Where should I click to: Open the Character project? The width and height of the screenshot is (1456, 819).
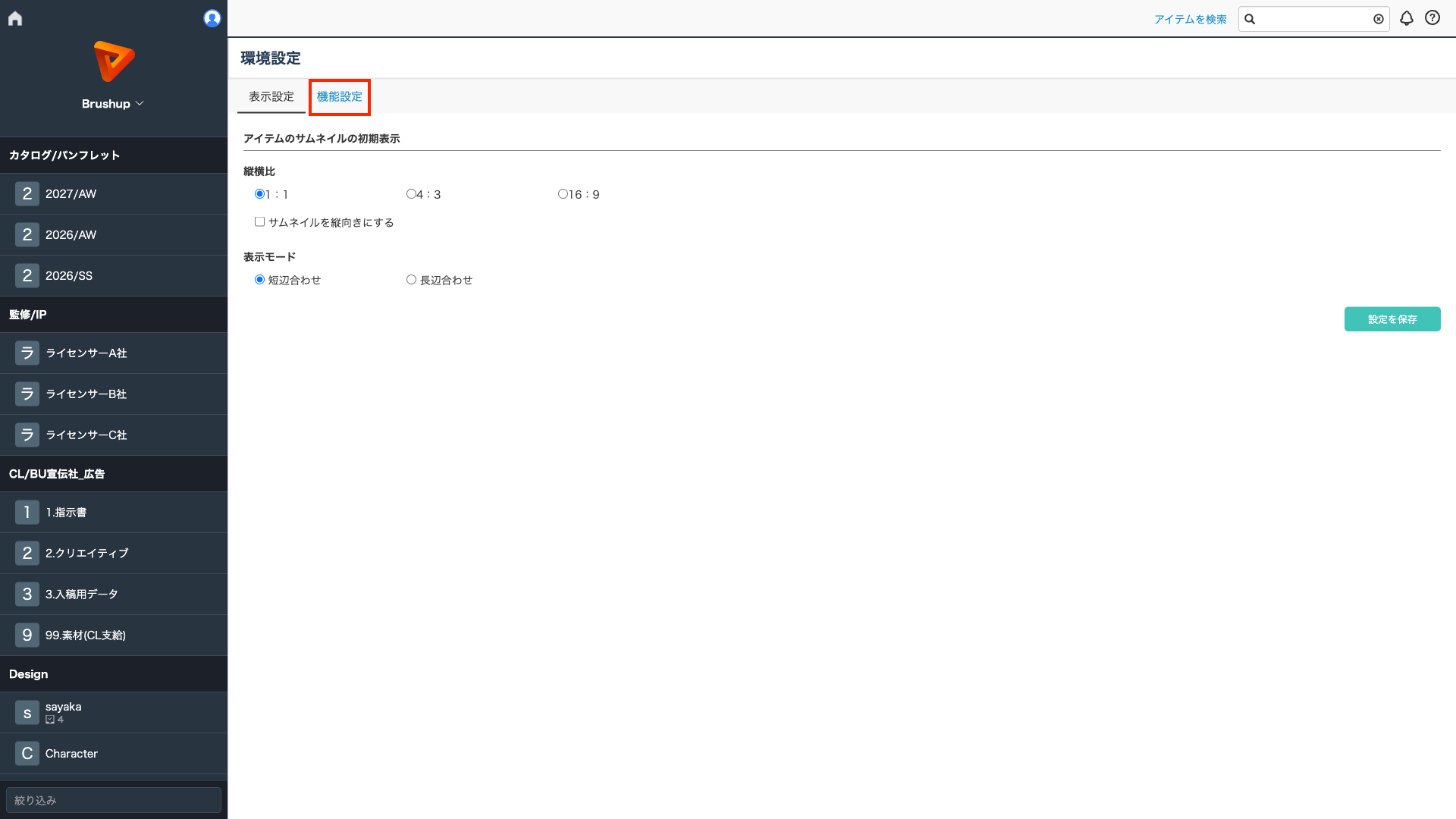(x=114, y=754)
